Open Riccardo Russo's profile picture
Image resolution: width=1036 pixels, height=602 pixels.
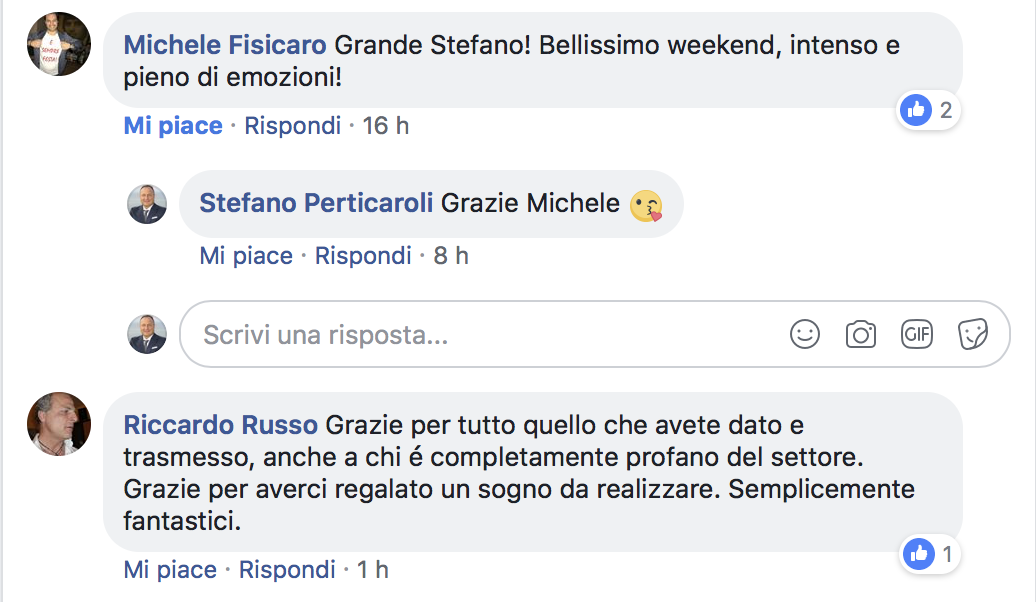pos(59,425)
